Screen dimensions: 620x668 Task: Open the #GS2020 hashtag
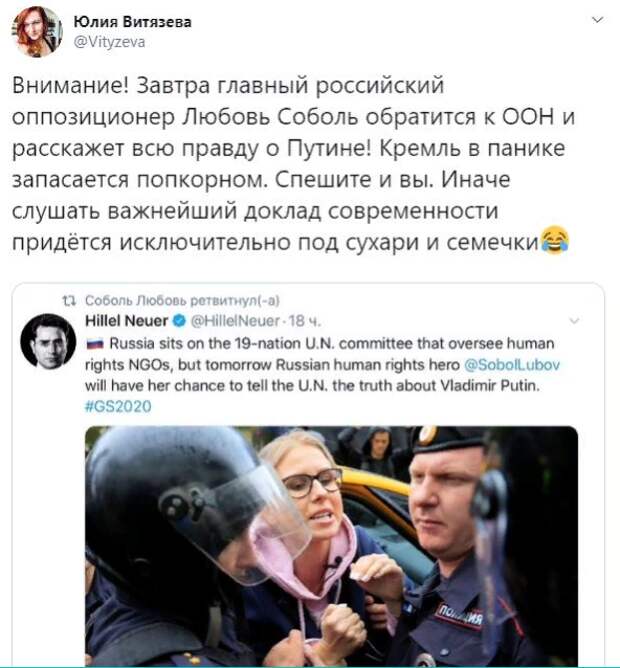[118, 406]
